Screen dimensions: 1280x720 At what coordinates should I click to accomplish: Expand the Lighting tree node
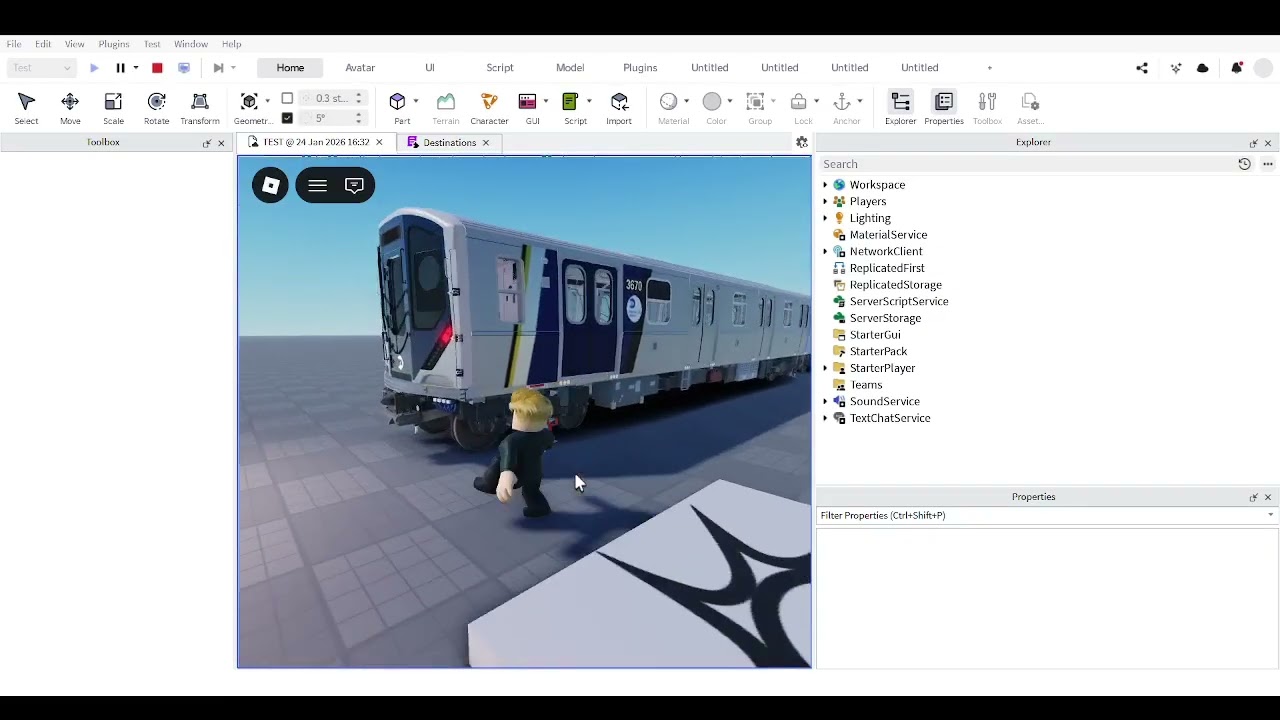(x=825, y=218)
